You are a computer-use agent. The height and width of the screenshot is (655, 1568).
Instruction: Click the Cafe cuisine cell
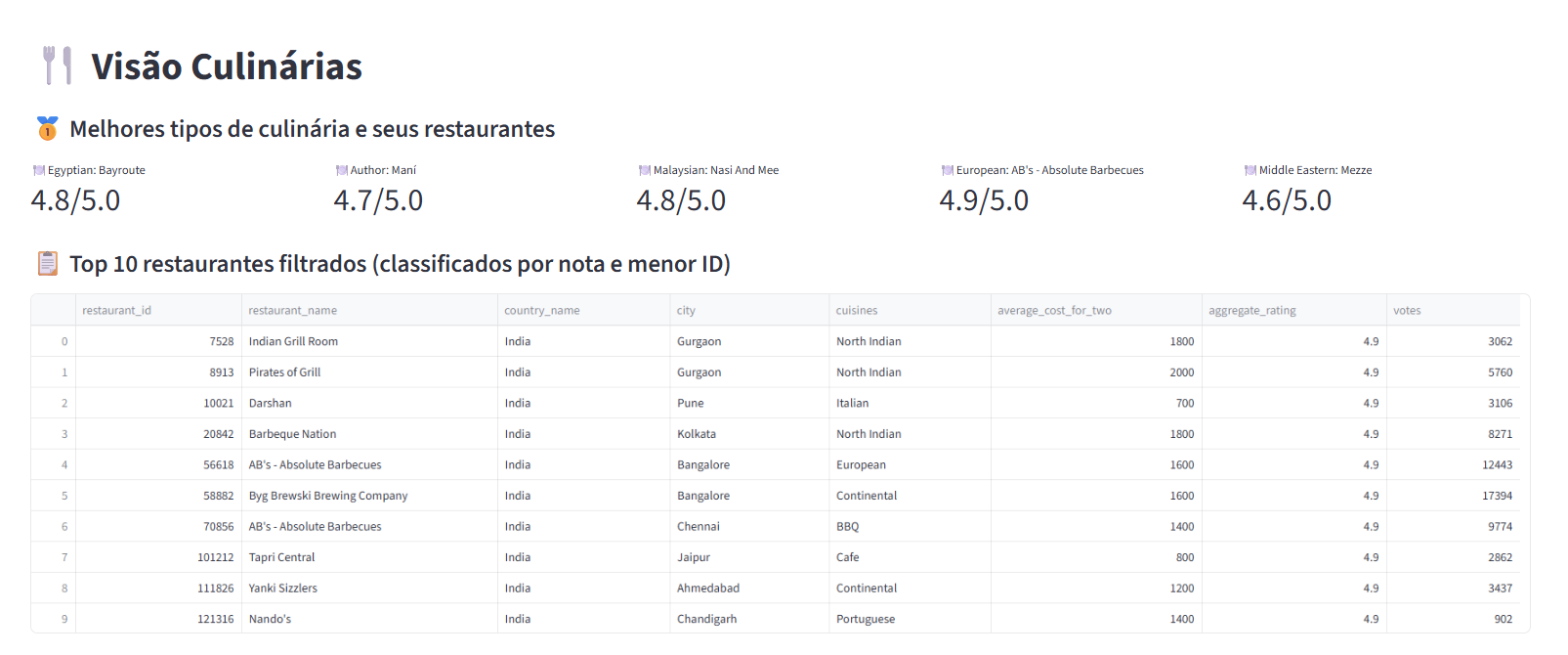(910, 557)
